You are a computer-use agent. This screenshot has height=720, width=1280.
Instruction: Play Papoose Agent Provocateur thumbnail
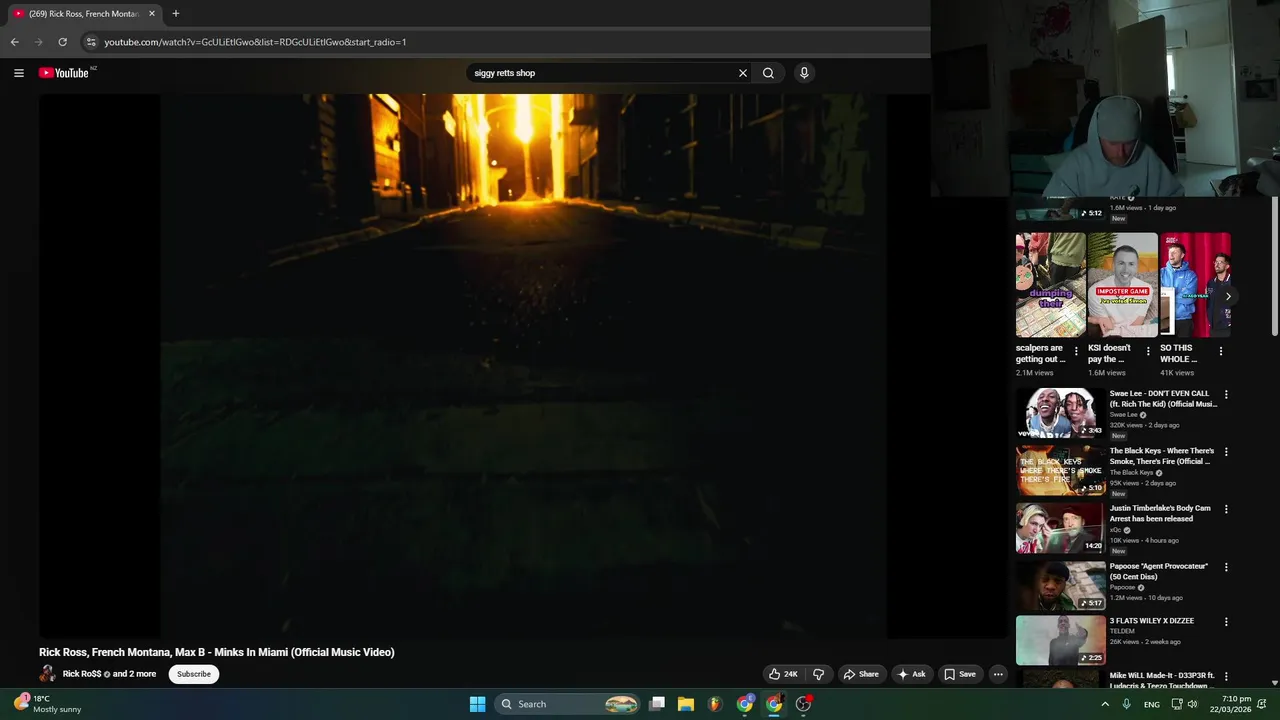1060,585
